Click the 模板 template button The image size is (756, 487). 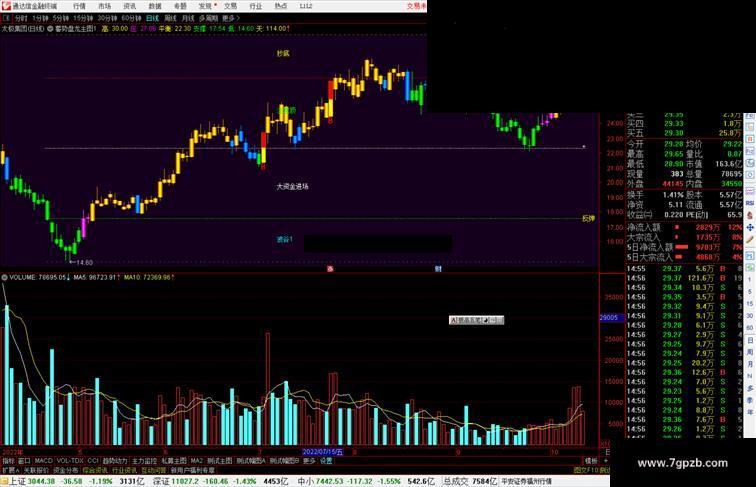point(591,461)
